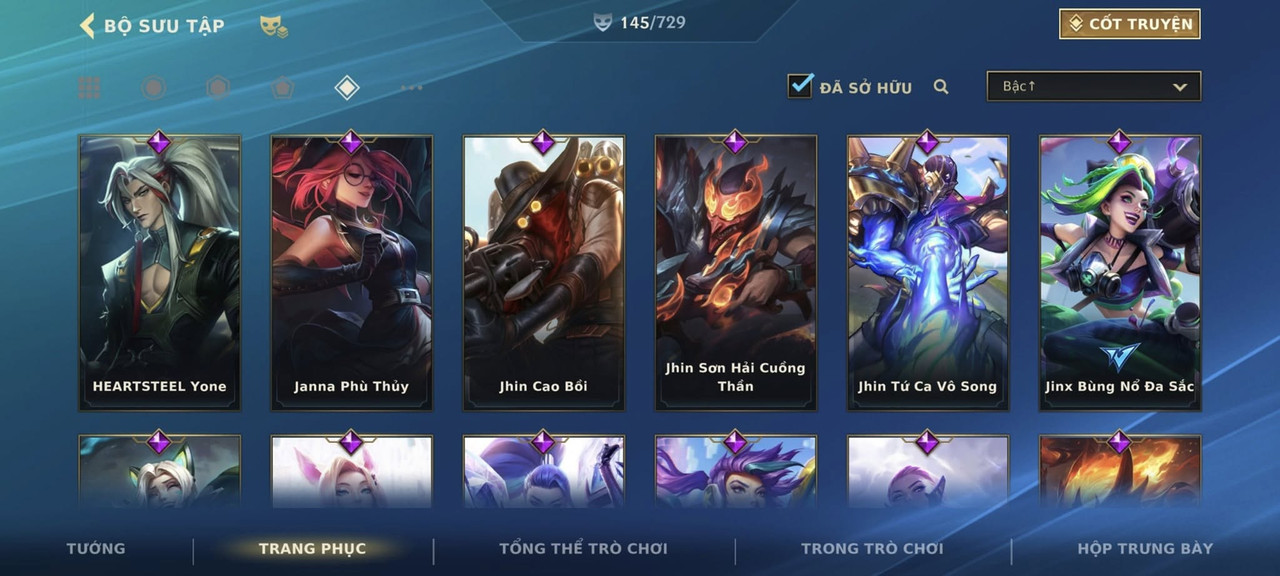Select the grid all-skins filter icon
This screenshot has height=576, width=1280.
[x=90, y=88]
